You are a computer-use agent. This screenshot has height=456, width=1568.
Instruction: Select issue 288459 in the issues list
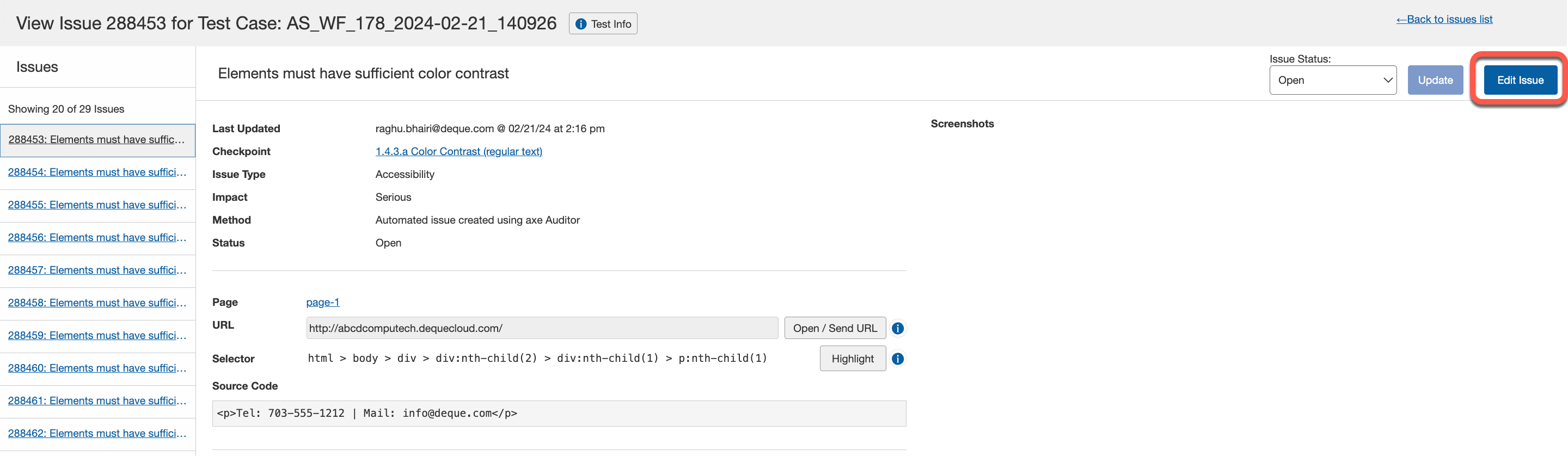pos(97,336)
